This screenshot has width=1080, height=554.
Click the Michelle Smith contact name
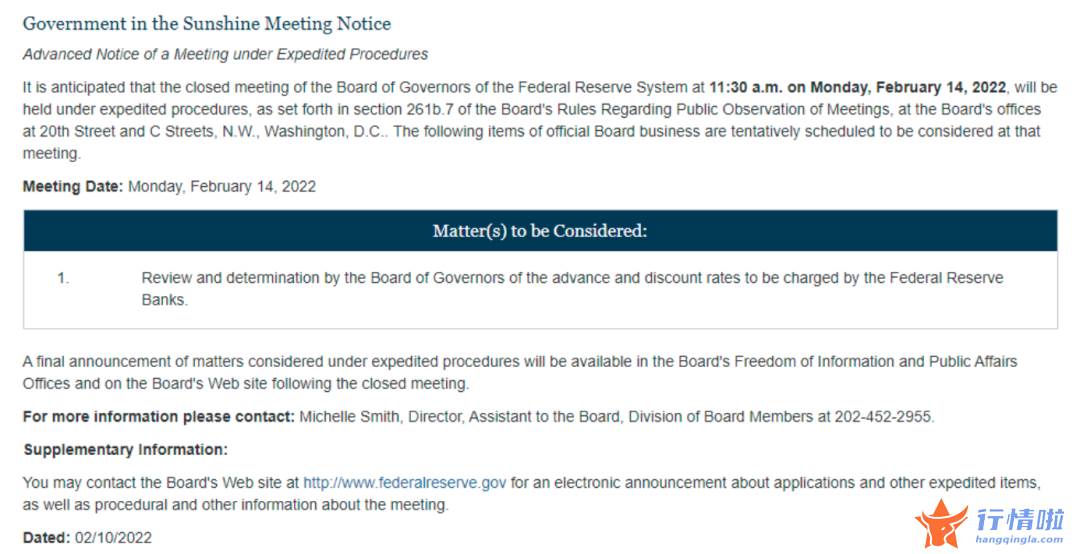coord(349,417)
